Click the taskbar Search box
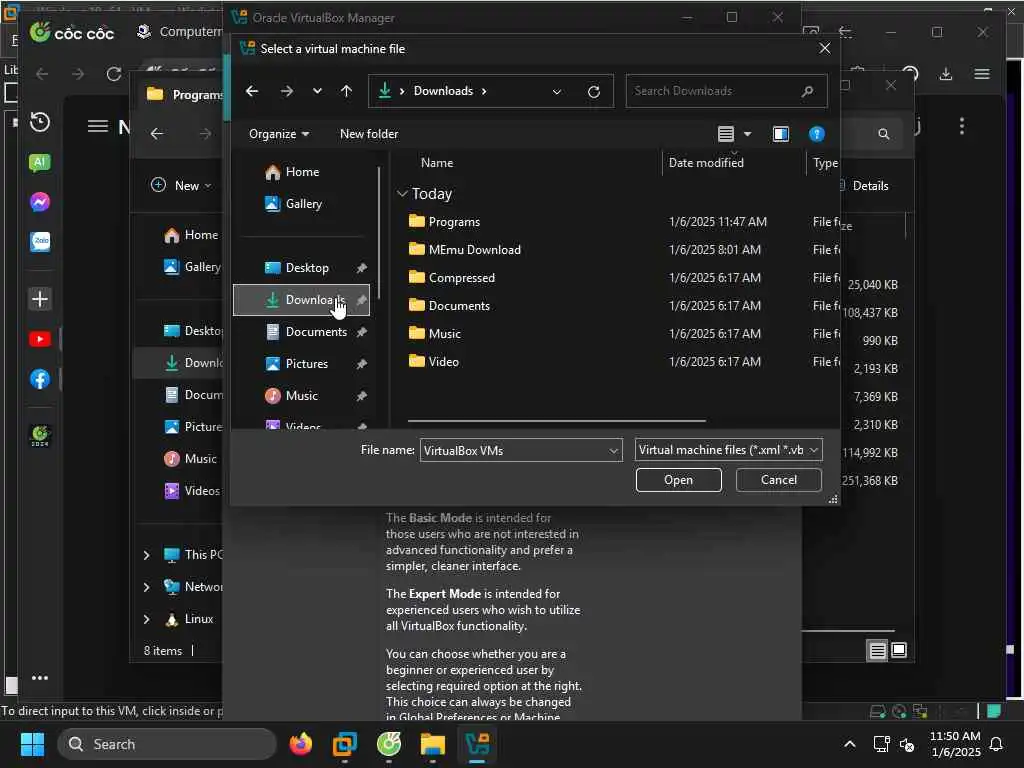This screenshot has width=1024, height=768. [x=167, y=744]
